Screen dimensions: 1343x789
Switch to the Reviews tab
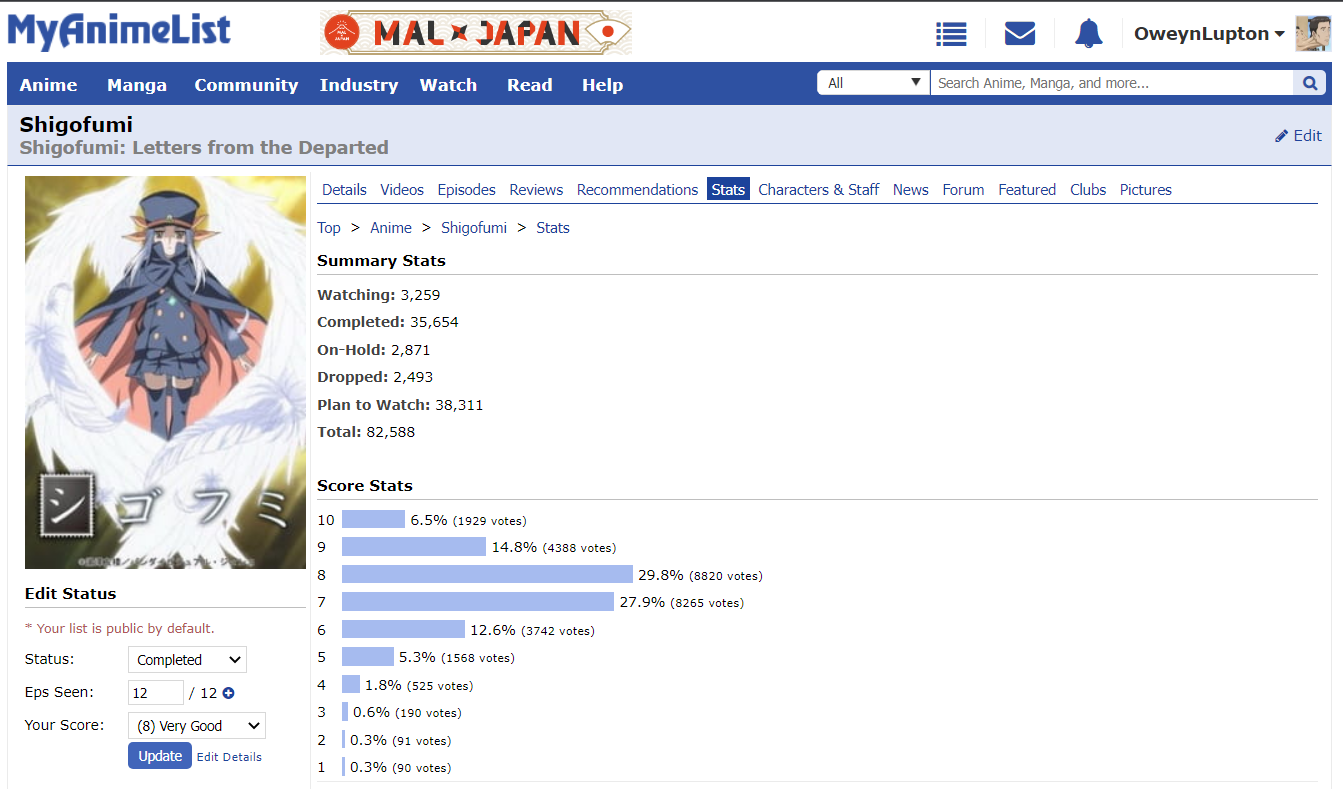click(x=536, y=190)
